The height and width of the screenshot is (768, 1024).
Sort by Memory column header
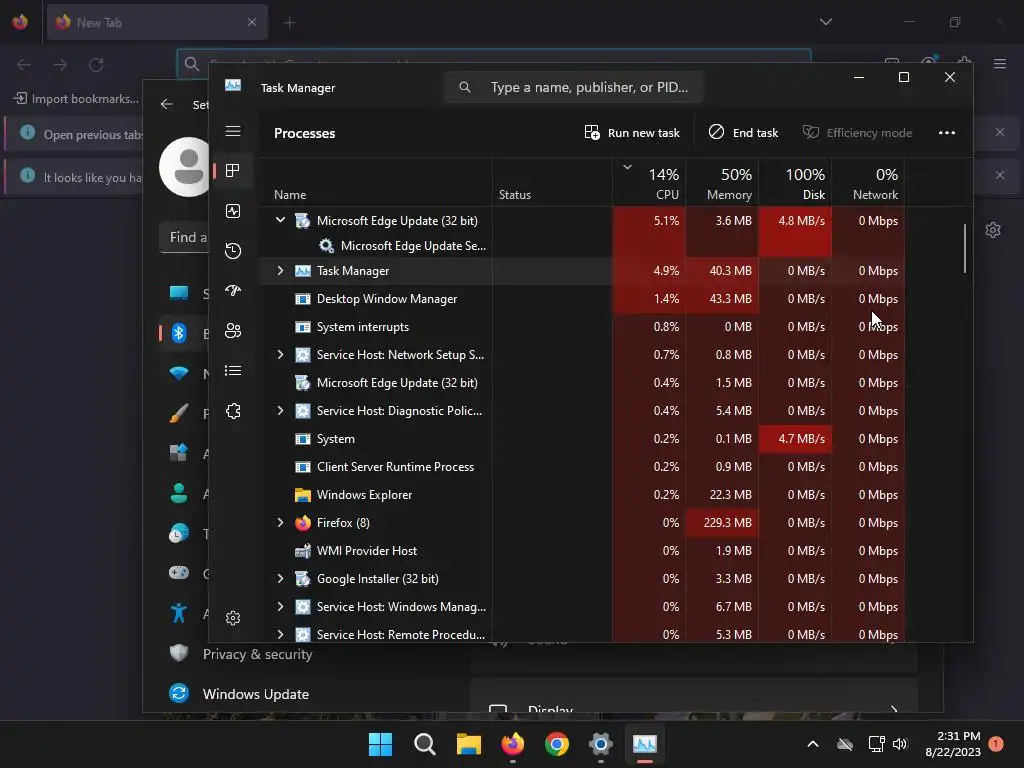722,183
